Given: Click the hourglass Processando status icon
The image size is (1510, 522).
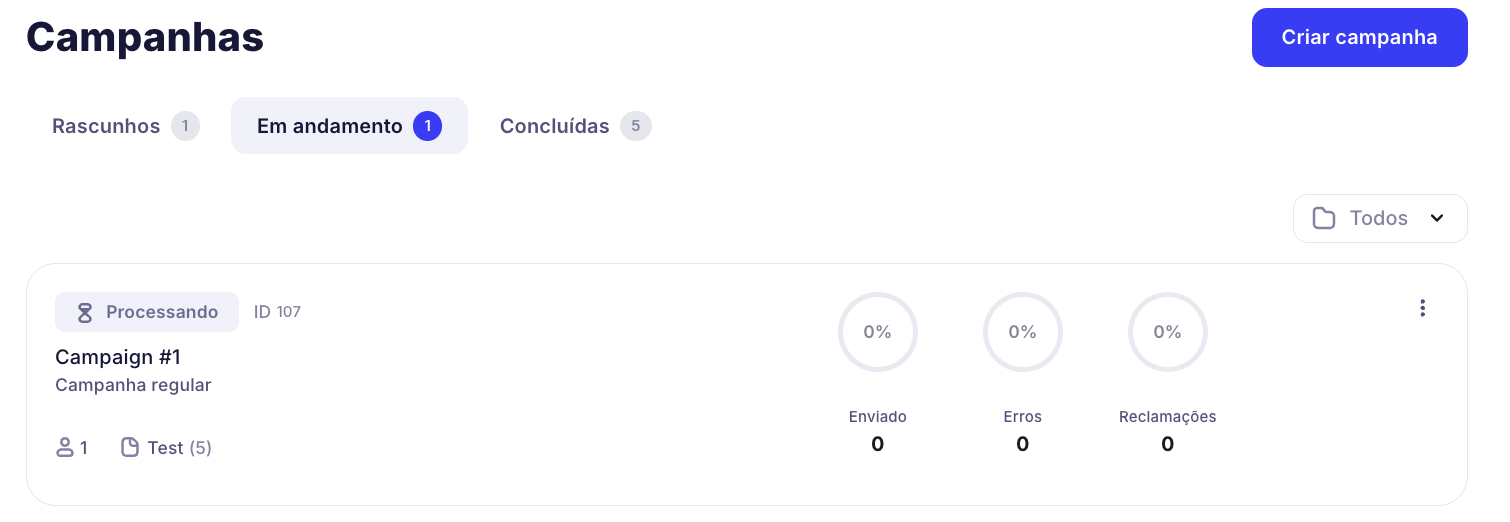Looking at the screenshot, I should click(x=85, y=312).
